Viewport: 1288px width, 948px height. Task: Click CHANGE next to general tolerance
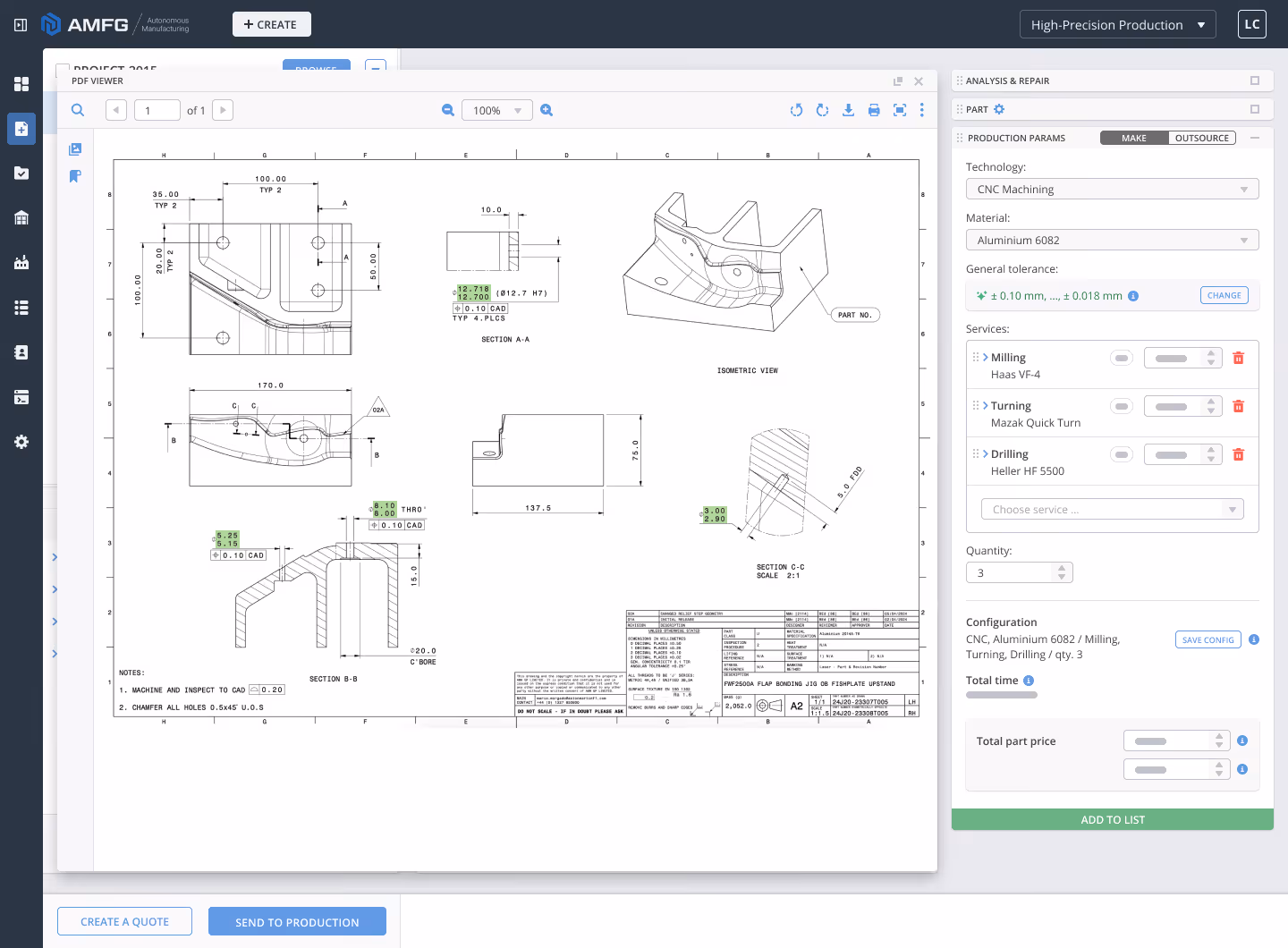click(1224, 295)
